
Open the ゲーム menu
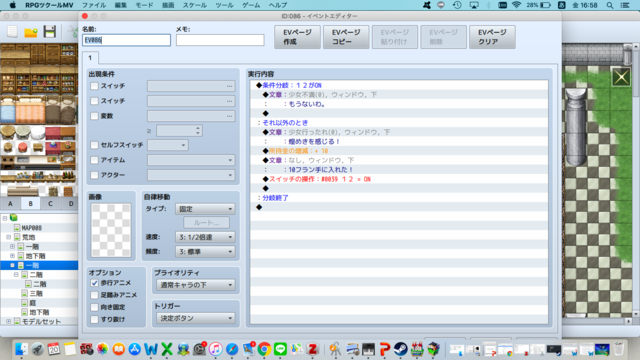click(x=251, y=5)
